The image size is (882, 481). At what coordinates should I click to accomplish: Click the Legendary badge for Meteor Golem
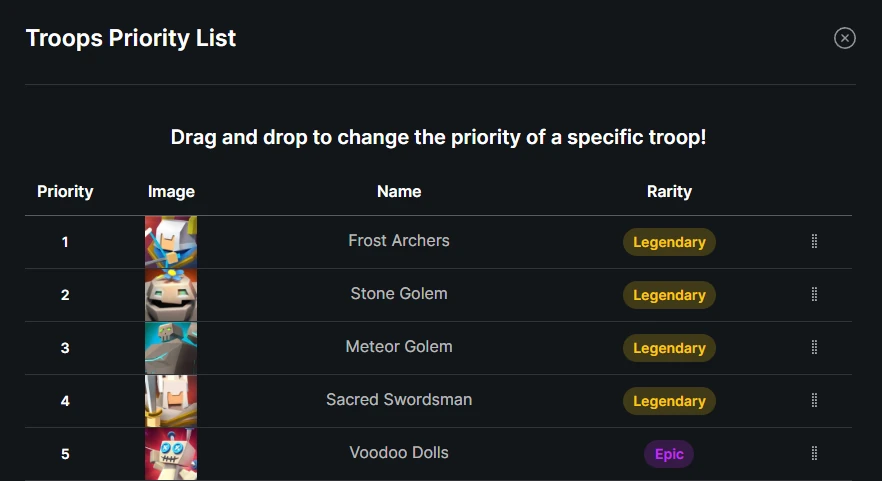coord(669,348)
